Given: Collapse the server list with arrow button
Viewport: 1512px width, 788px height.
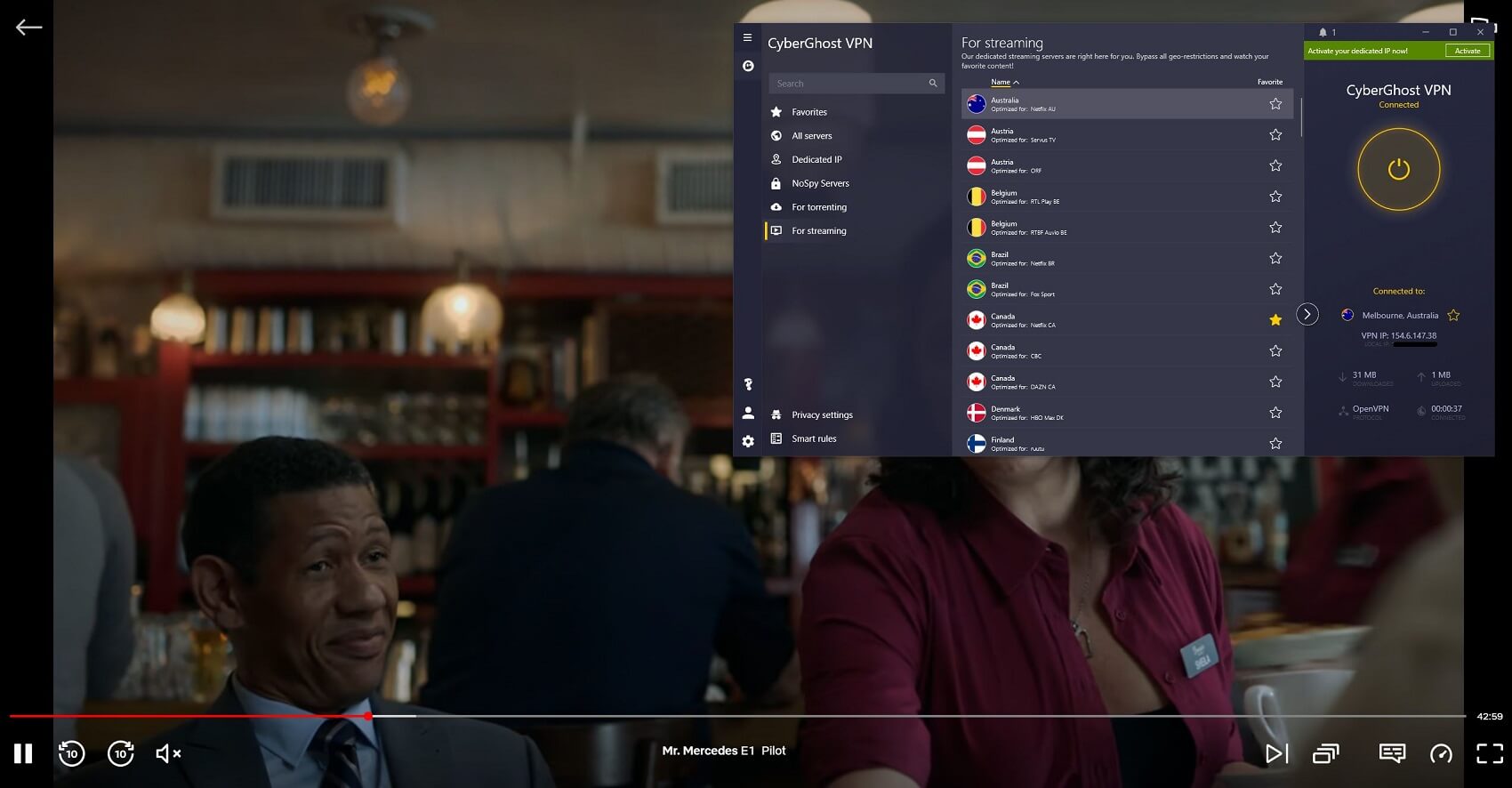Looking at the screenshot, I should pyautogui.click(x=1307, y=314).
